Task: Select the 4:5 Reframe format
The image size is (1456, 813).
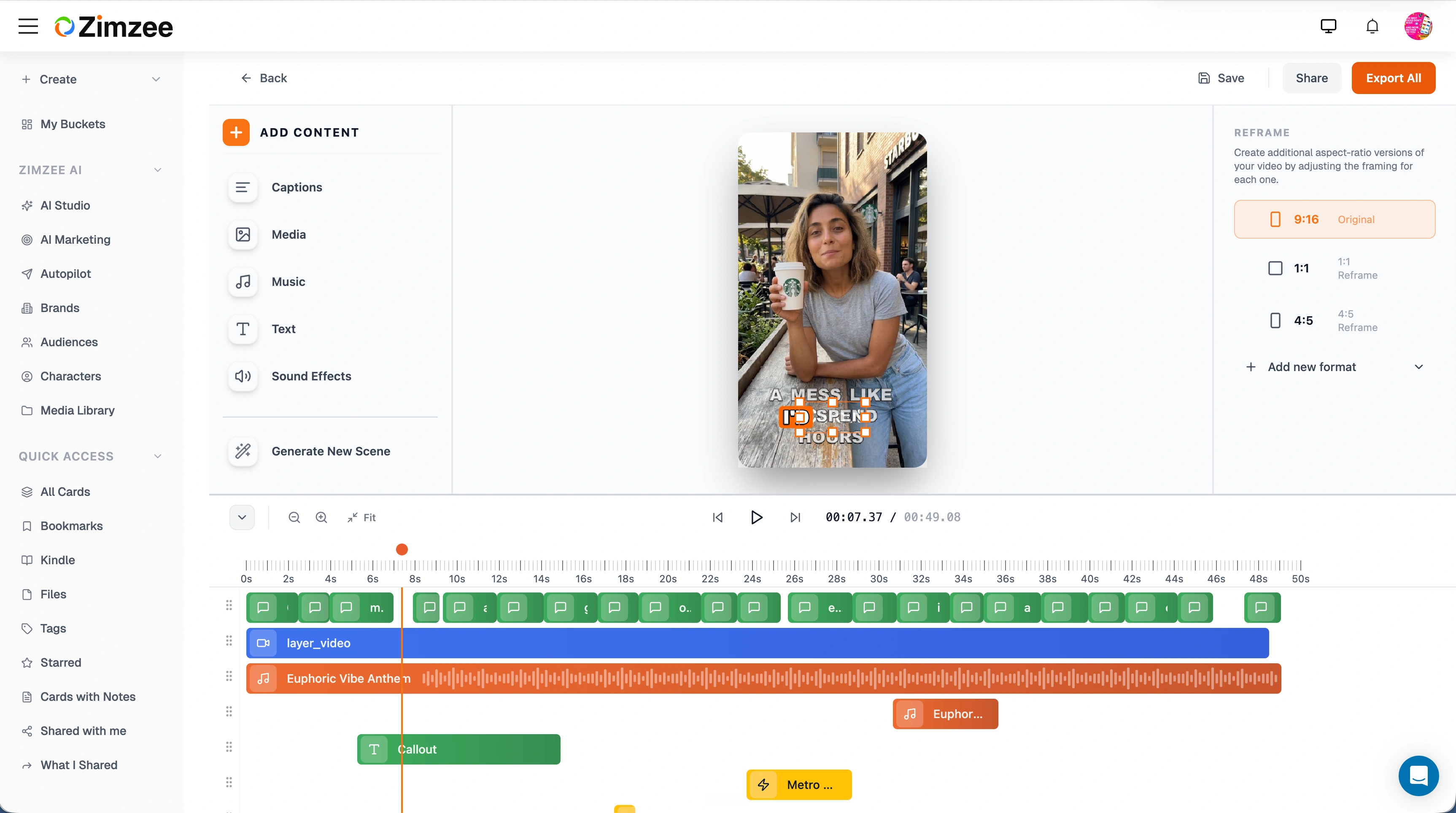Action: point(1335,320)
